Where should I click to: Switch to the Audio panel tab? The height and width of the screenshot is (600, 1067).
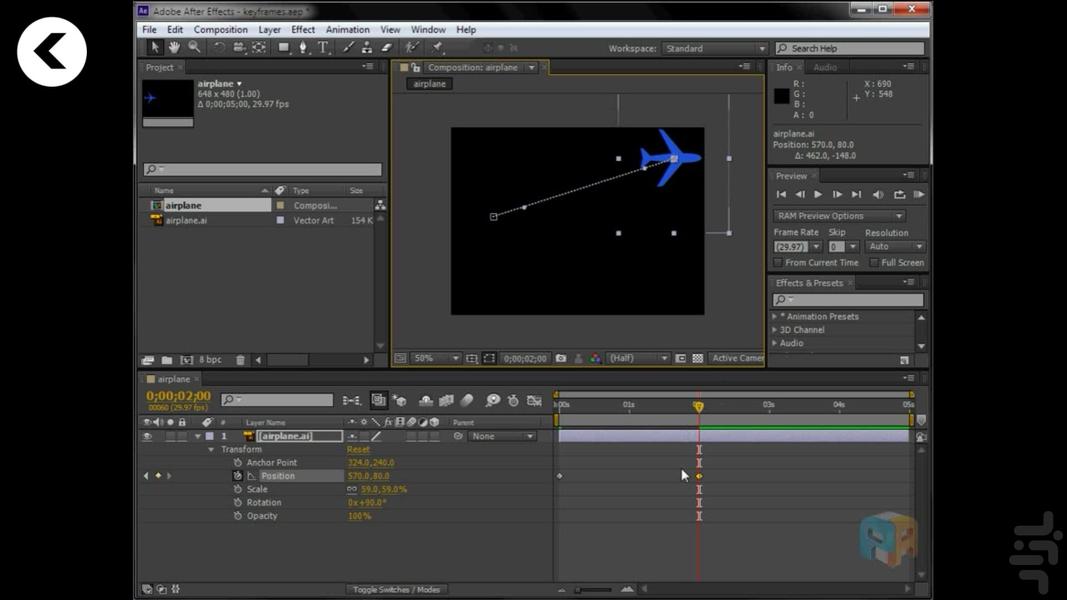825,67
